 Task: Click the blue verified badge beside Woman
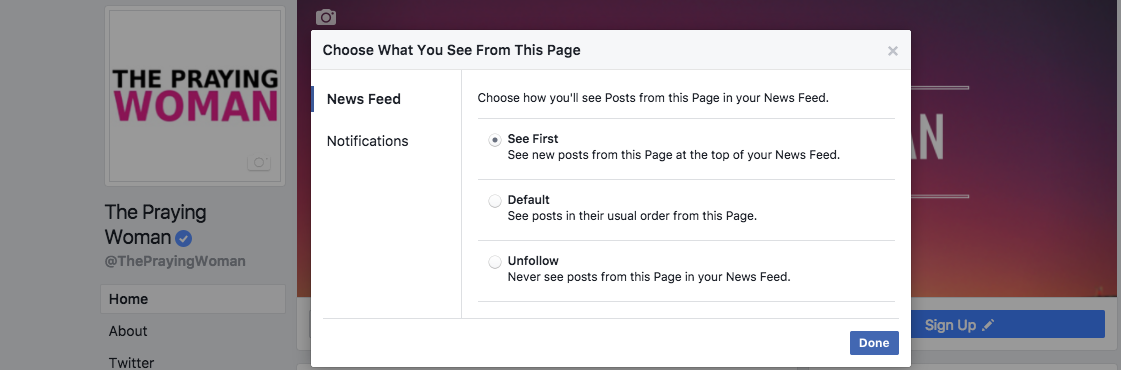pos(184,239)
